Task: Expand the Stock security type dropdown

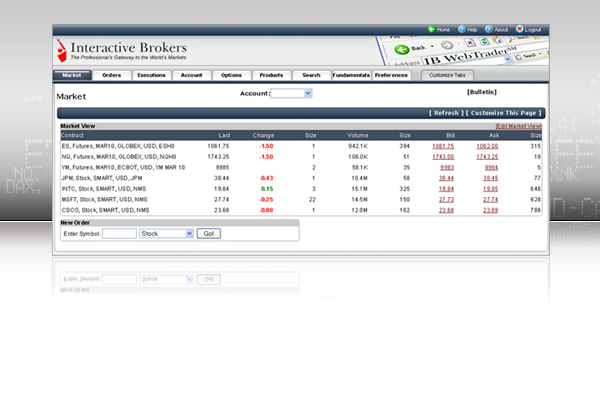Action: [x=166, y=233]
